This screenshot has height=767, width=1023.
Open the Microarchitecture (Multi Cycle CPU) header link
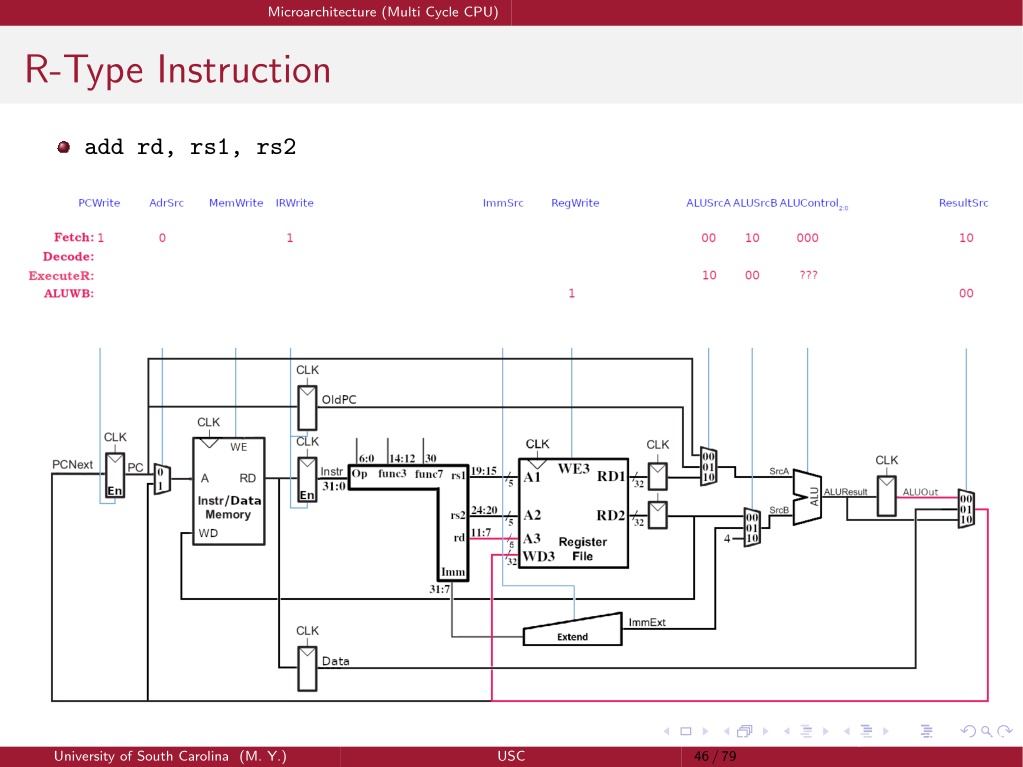(x=383, y=12)
